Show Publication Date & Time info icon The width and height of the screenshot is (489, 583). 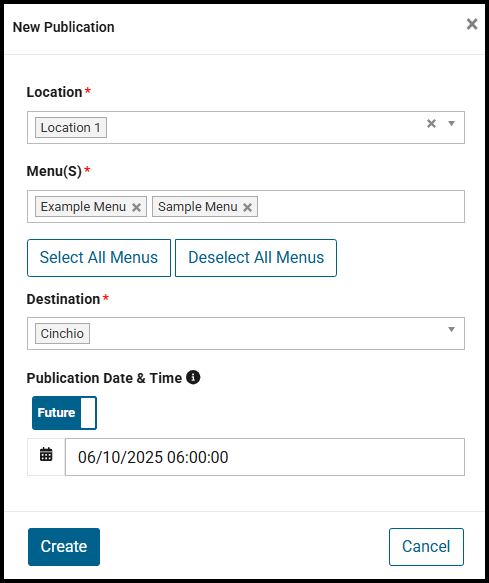193,377
